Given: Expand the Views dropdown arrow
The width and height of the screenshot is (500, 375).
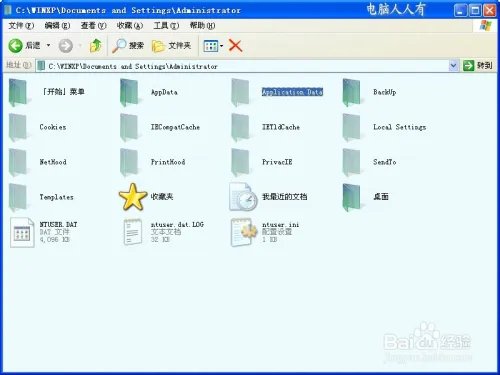Looking at the screenshot, I should (x=221, y=46).
